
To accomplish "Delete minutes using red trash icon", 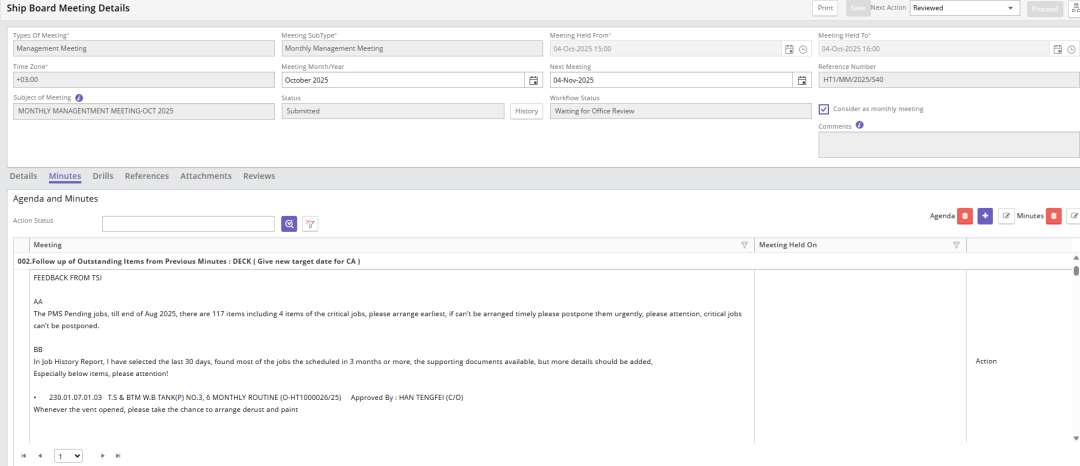I will click(1053, 216).
